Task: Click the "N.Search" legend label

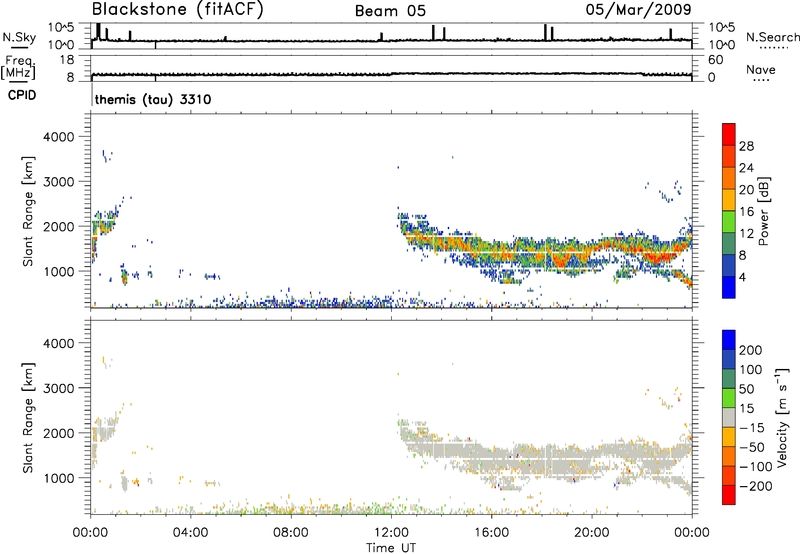Action: click(773, 37)
